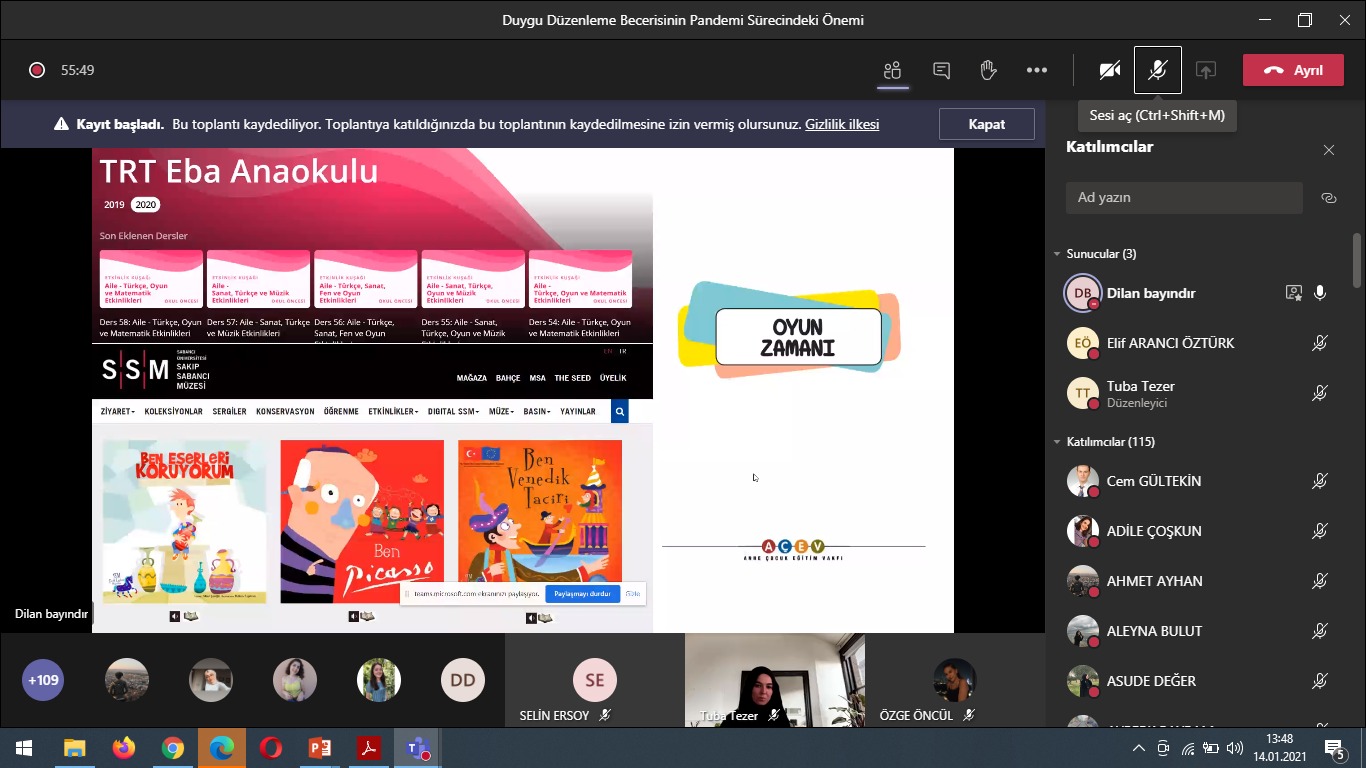Click the DD avatar in the bottom strip
The width and height of the screenshot is (1366, 768).
tap(463, 681)
